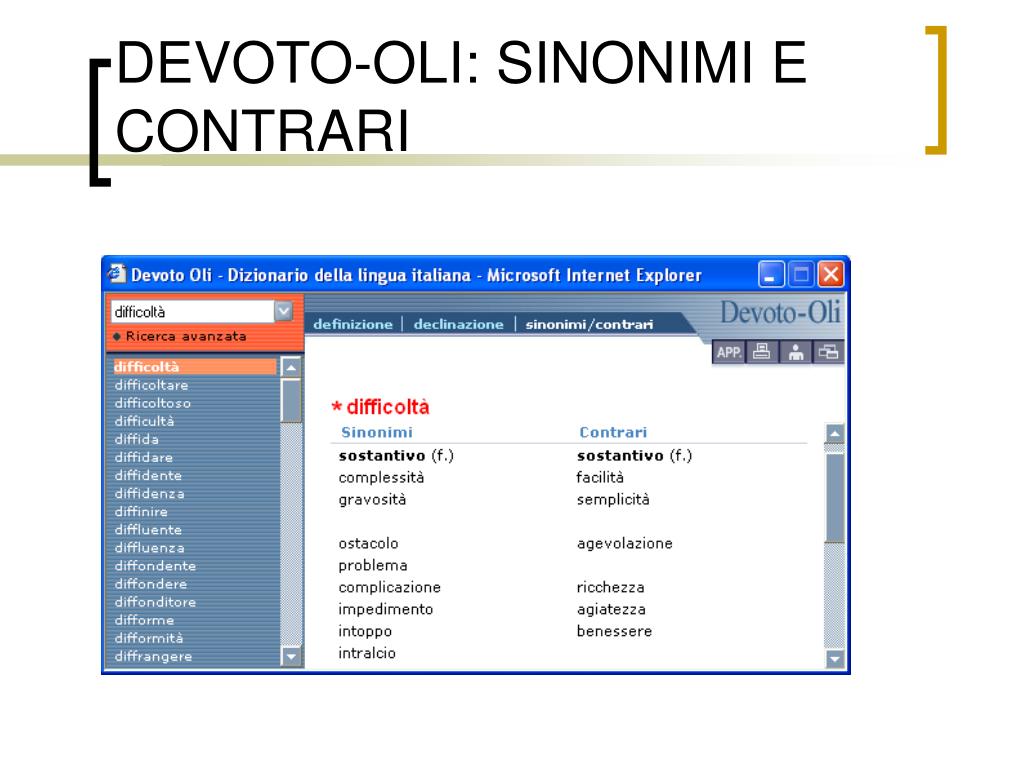Click the word list scrollbar thumb

291,400
